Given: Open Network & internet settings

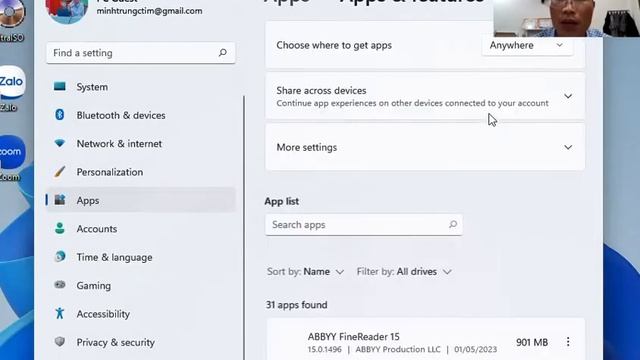Looking at the screenshot, I should [141, 144].
